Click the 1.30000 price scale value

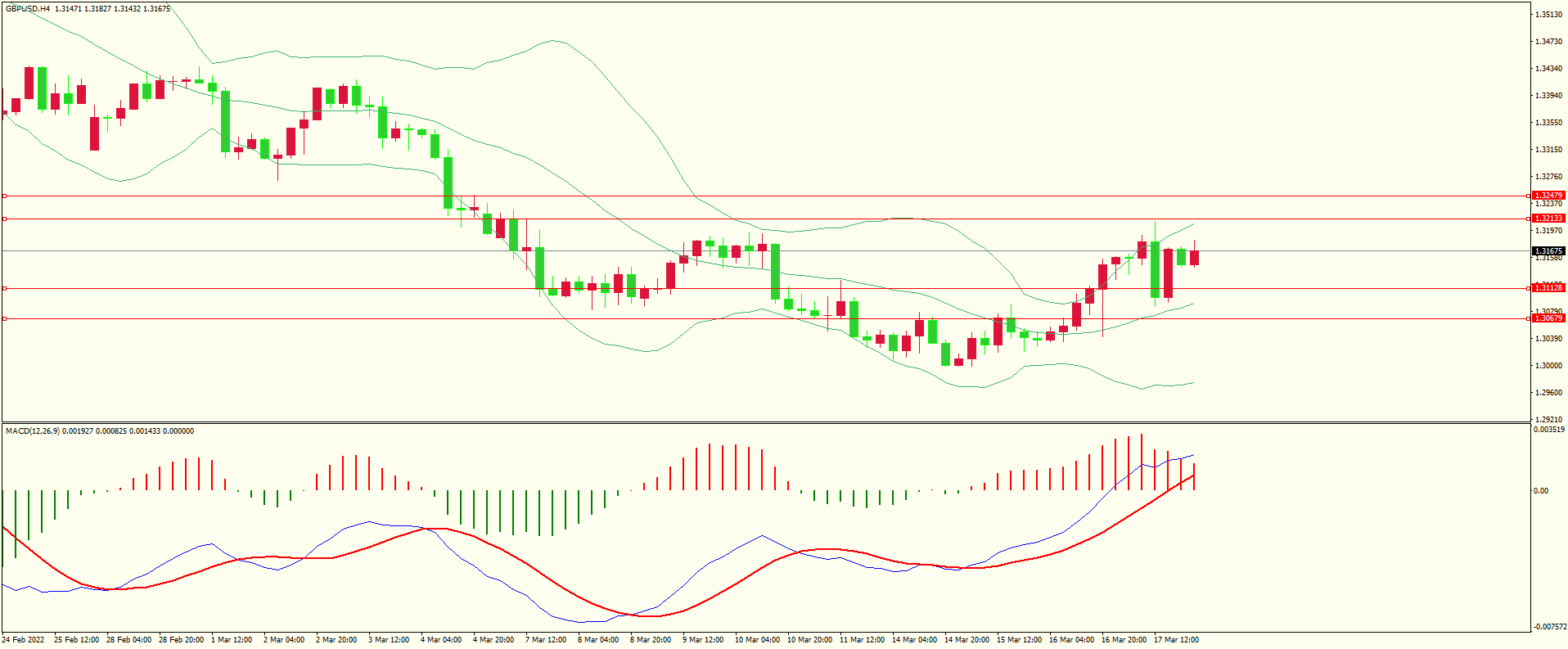[x=1548, y=366]
